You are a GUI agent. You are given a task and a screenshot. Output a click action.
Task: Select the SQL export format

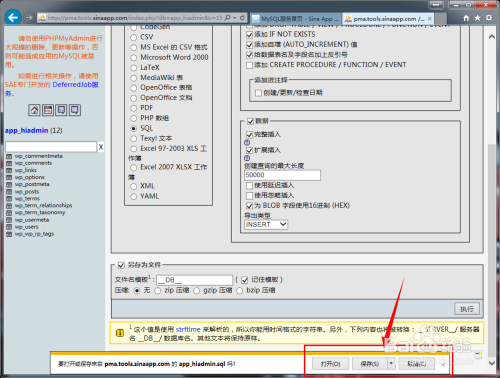pyautogui.click(x=134, y=128)
